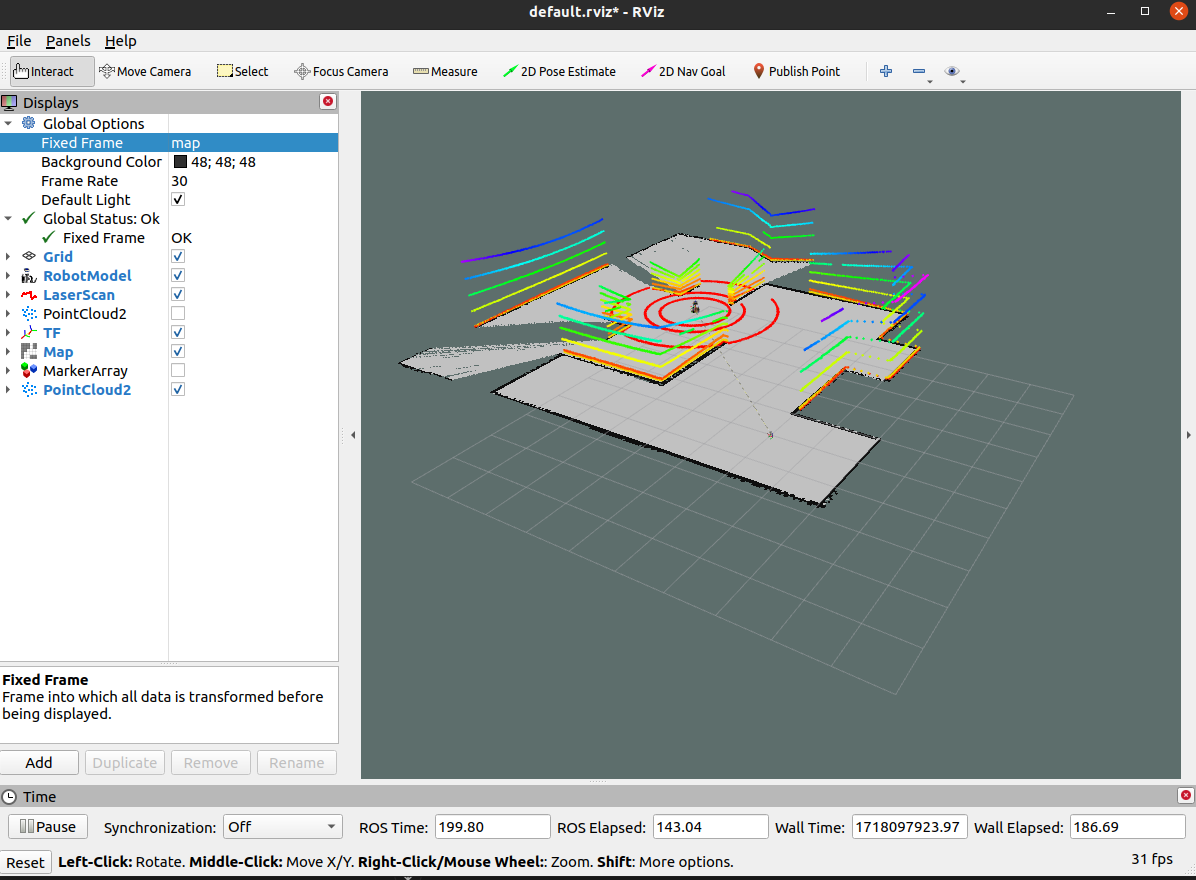
Task: Click the Background Color swatch
Action: [x=180, y=162]
